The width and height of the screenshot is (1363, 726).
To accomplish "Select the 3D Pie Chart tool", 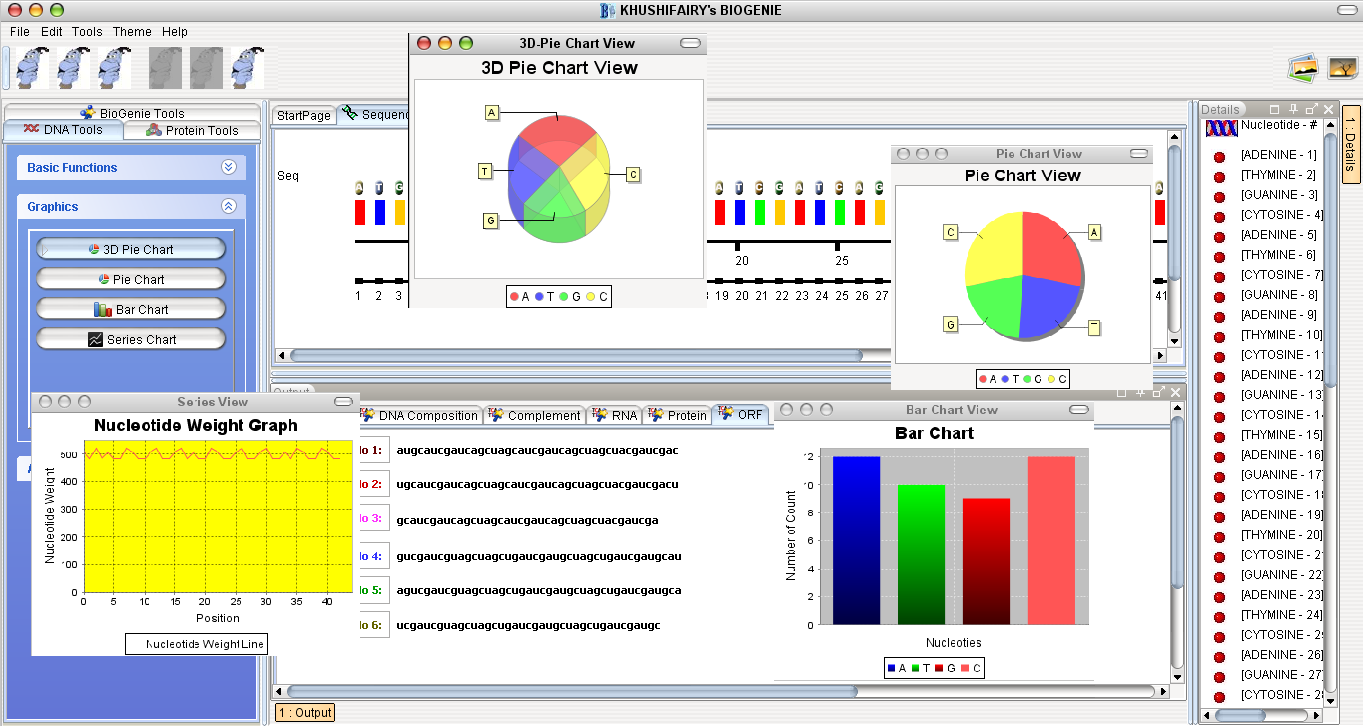I will coord(131,248).
